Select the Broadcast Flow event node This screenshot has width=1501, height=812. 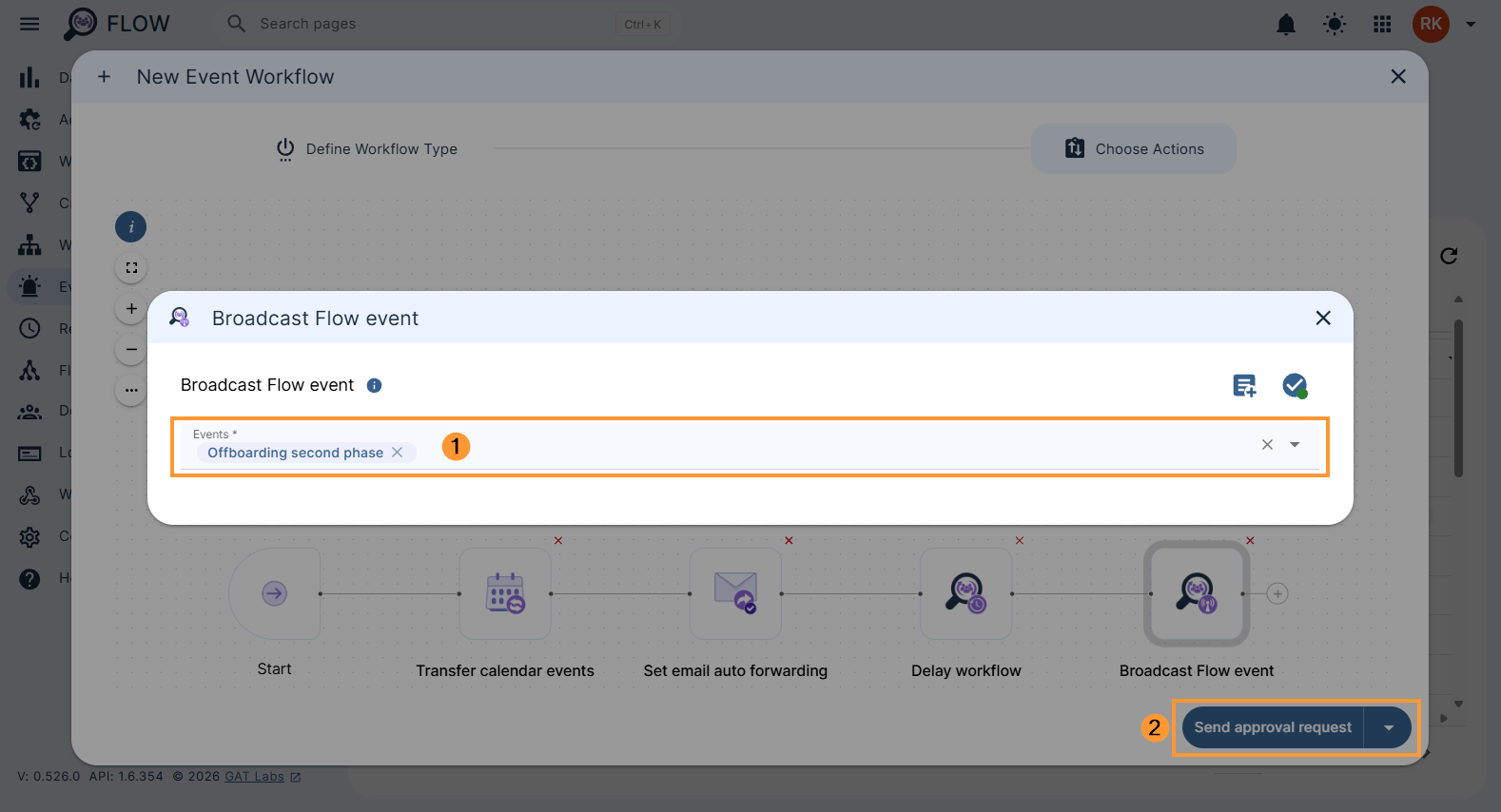click(1197, 593)
